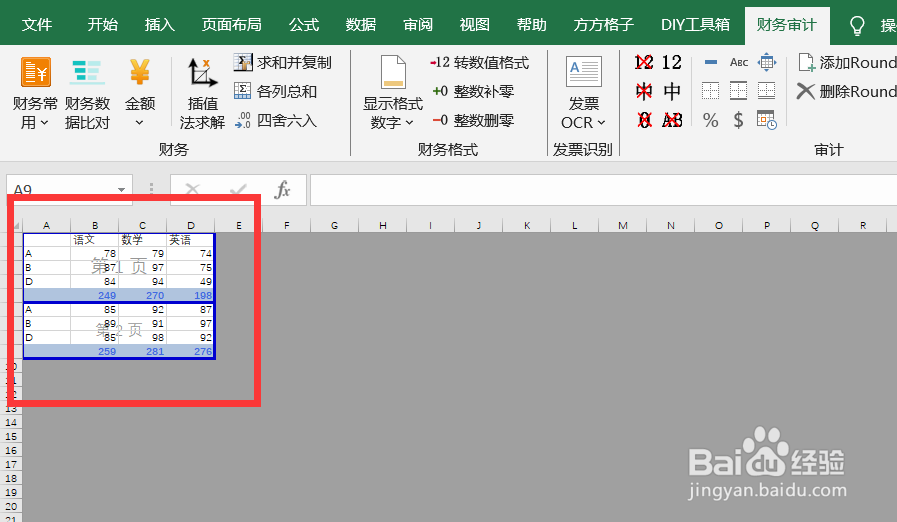Switch to 方方格子 tab
897x522 pixels.
point(604,25)
